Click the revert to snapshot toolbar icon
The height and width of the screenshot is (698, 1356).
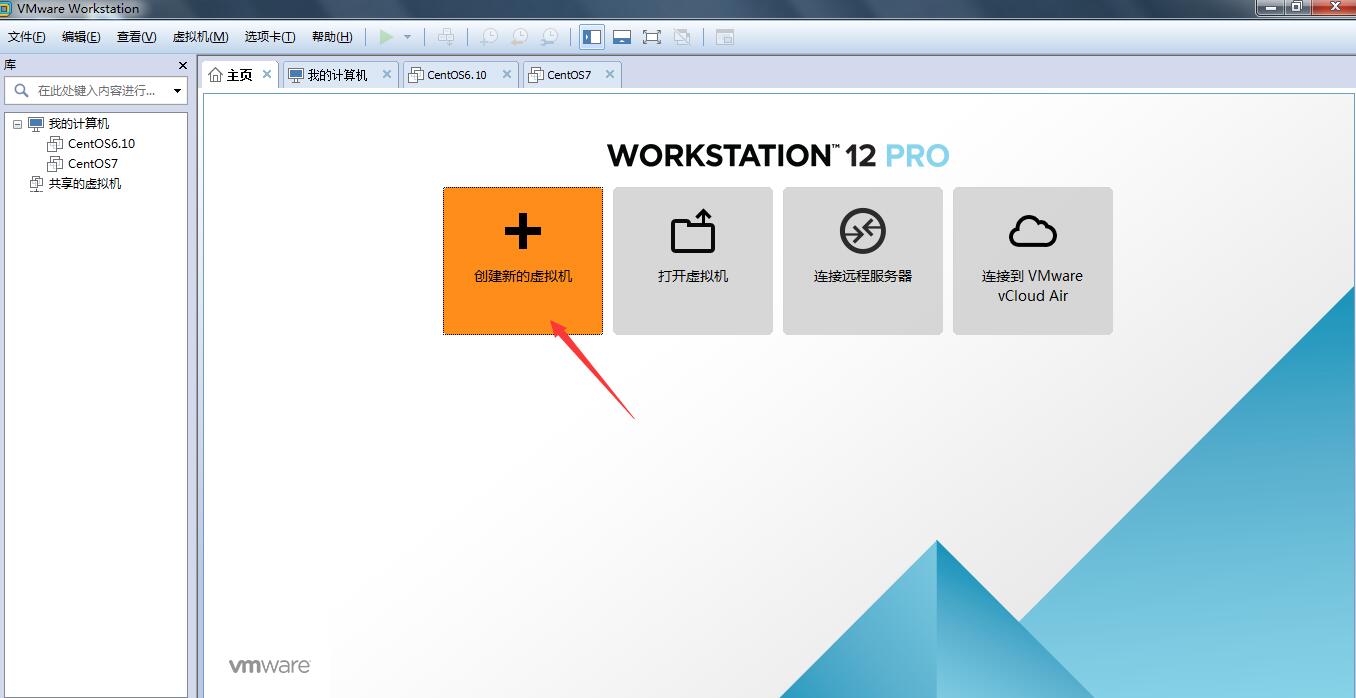point(519,37)
